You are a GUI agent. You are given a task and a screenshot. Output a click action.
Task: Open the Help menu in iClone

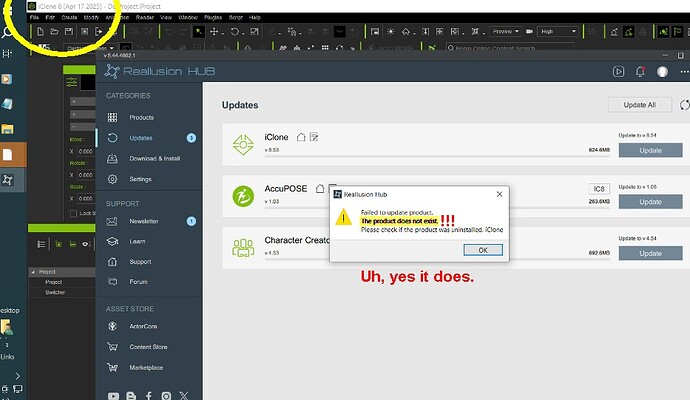pyautogui.click(x=255, y=18)
